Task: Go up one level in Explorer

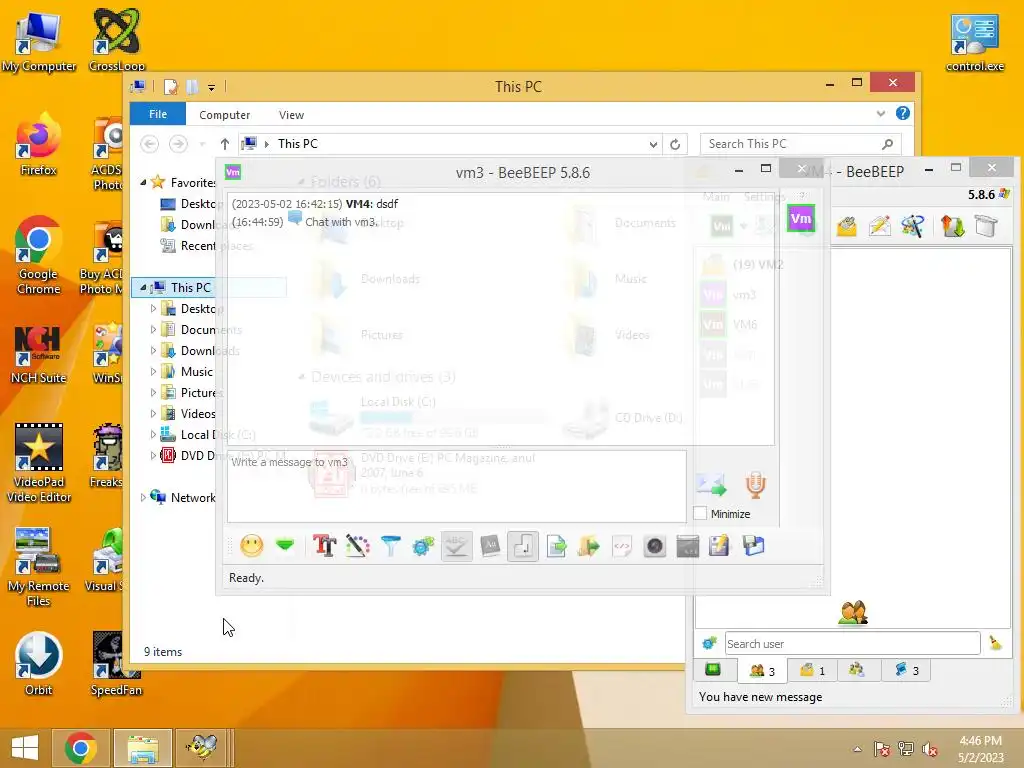Action: point(225,144)
